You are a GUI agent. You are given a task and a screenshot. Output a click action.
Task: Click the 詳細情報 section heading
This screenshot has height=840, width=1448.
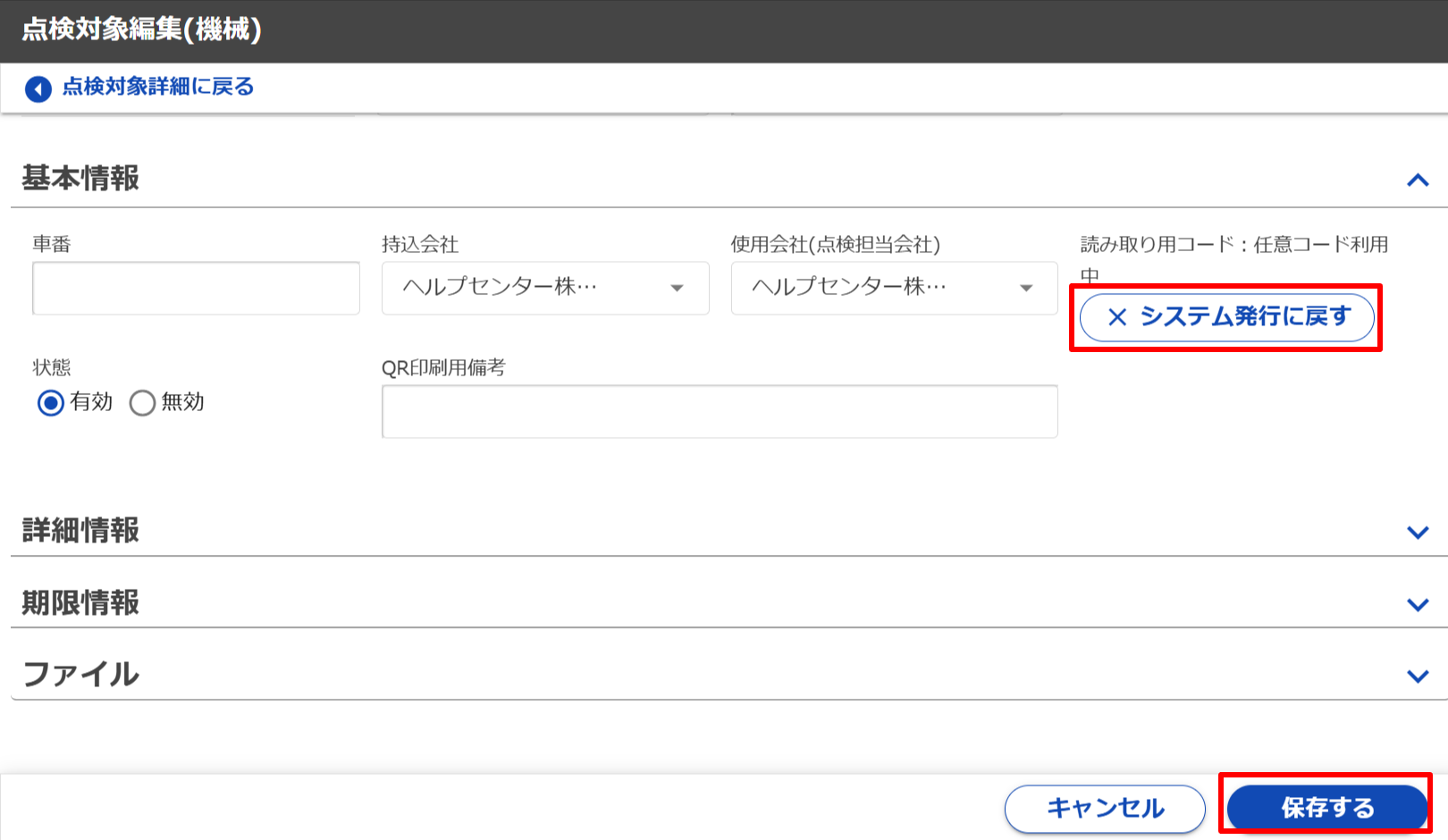pyautogui.click(x=80, y=531)
